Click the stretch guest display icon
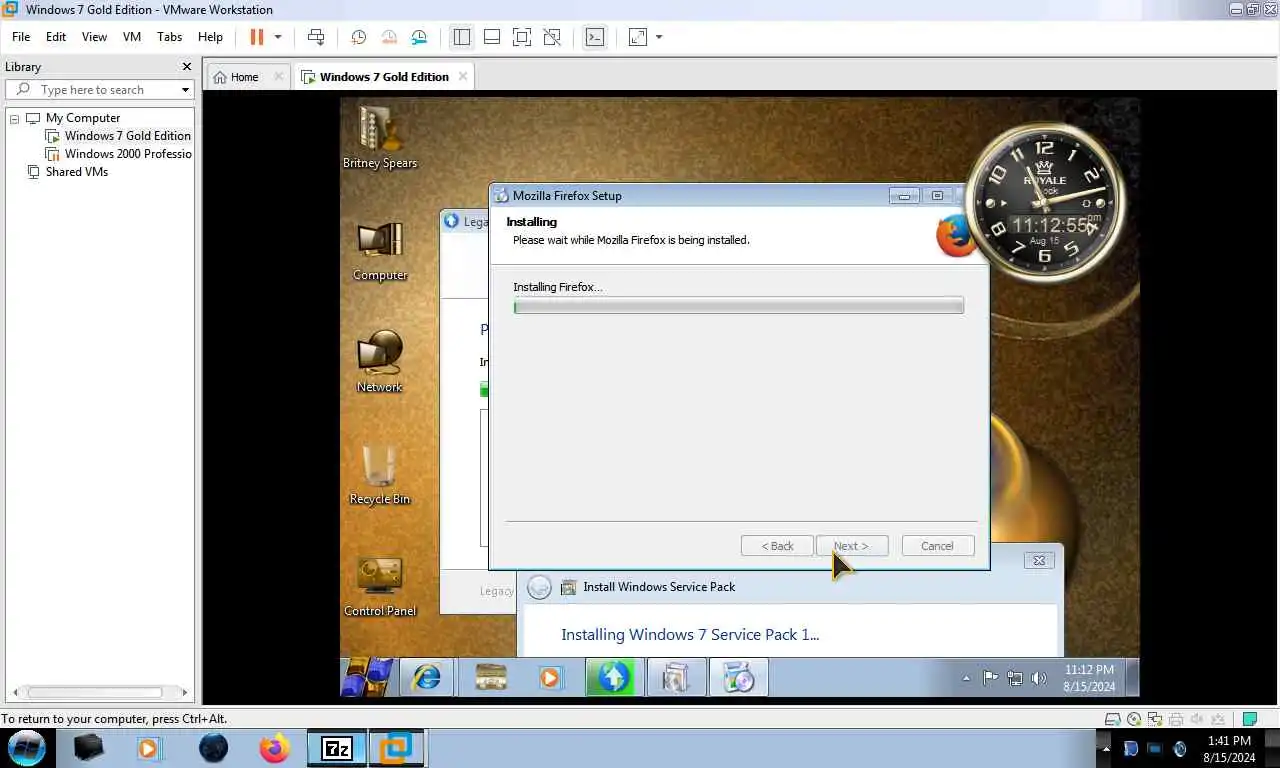This screenshot has width=1280, height=768. pos(637,37)
